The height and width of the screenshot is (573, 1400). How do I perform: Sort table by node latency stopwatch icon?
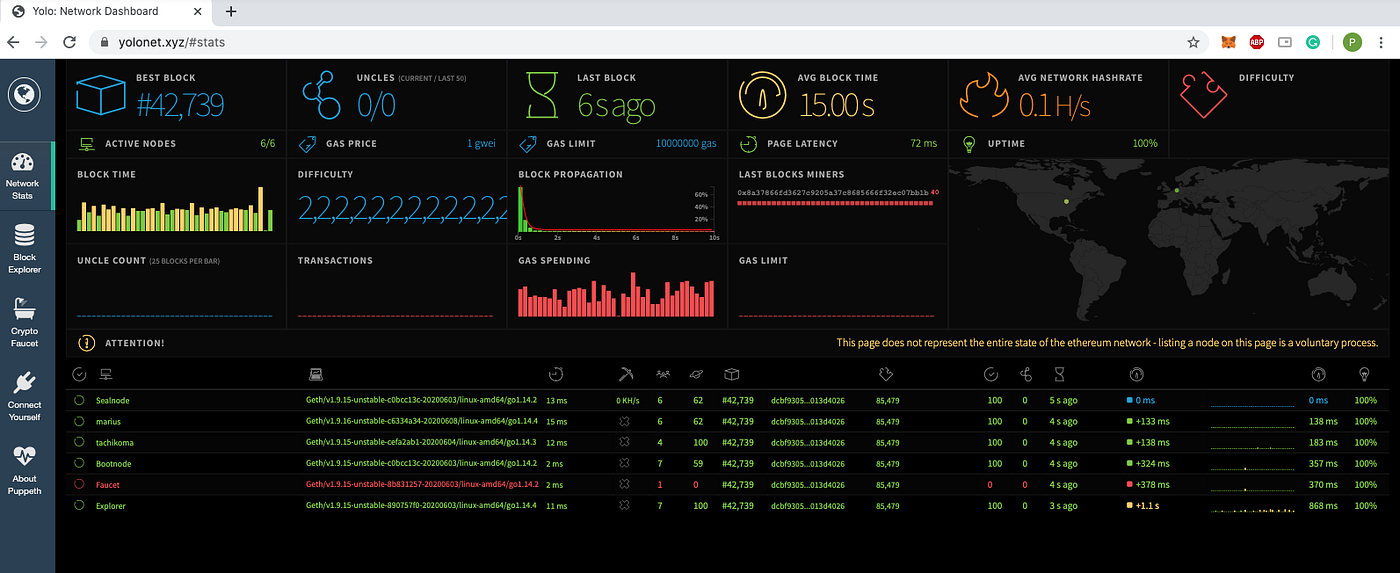tap(556, 375)
